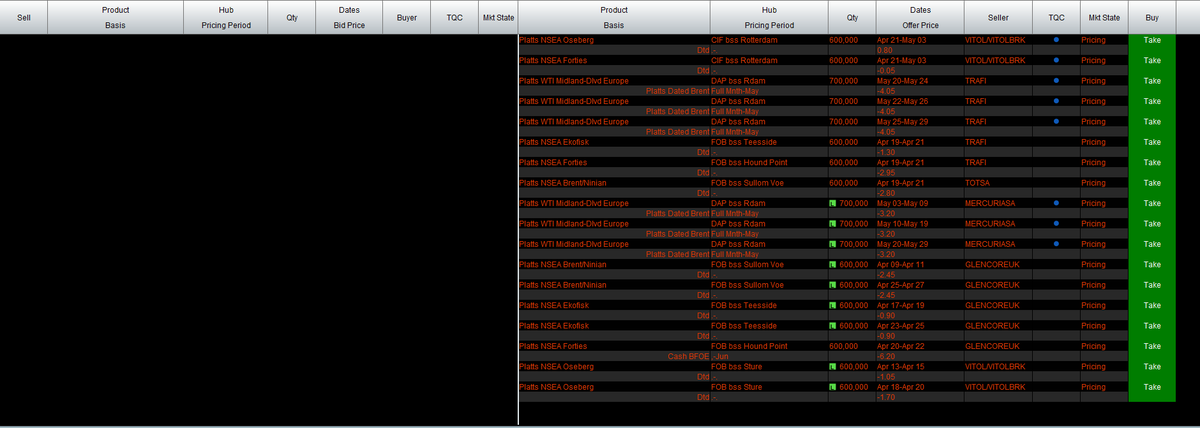The width and height of the screenshot is (1200, 428).
Task: Select GLENCOREUK seller on Apr 09-Apr 11 row
Action: click(992, 264)
